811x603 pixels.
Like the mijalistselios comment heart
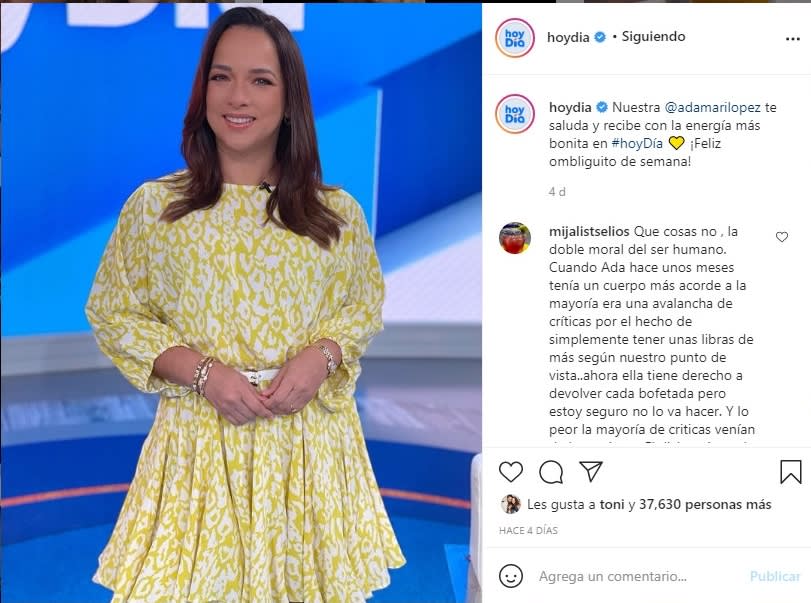[x=782, y=237]
